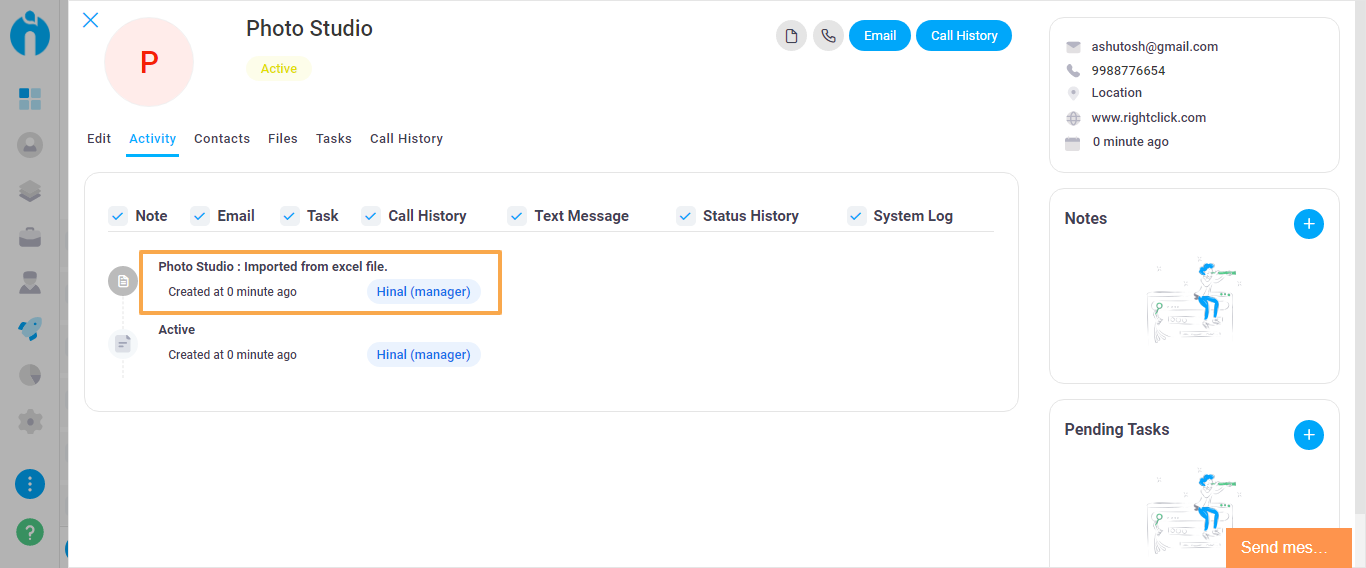The image size is (1366, 568).
Task: Toggle the Text Message checkbox
Action: coord(517,216)
